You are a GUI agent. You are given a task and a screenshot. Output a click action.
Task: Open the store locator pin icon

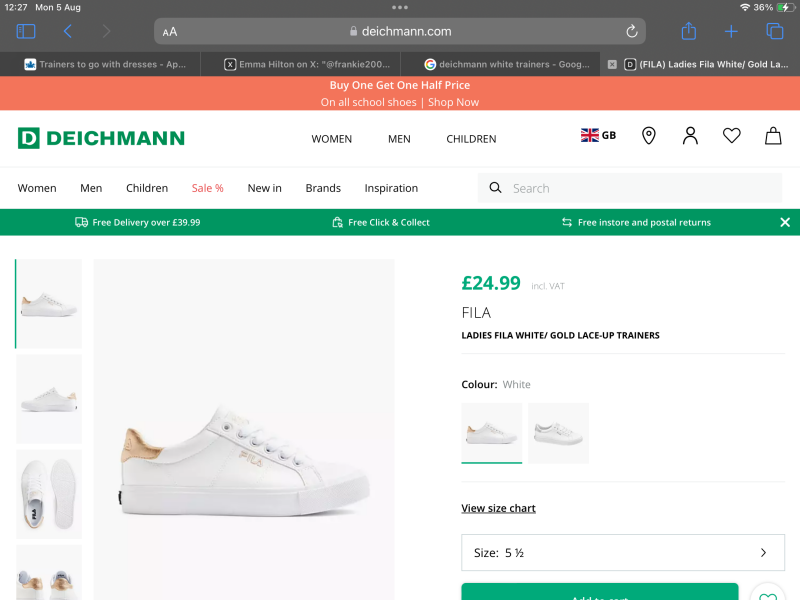click(x=648, y=136)
